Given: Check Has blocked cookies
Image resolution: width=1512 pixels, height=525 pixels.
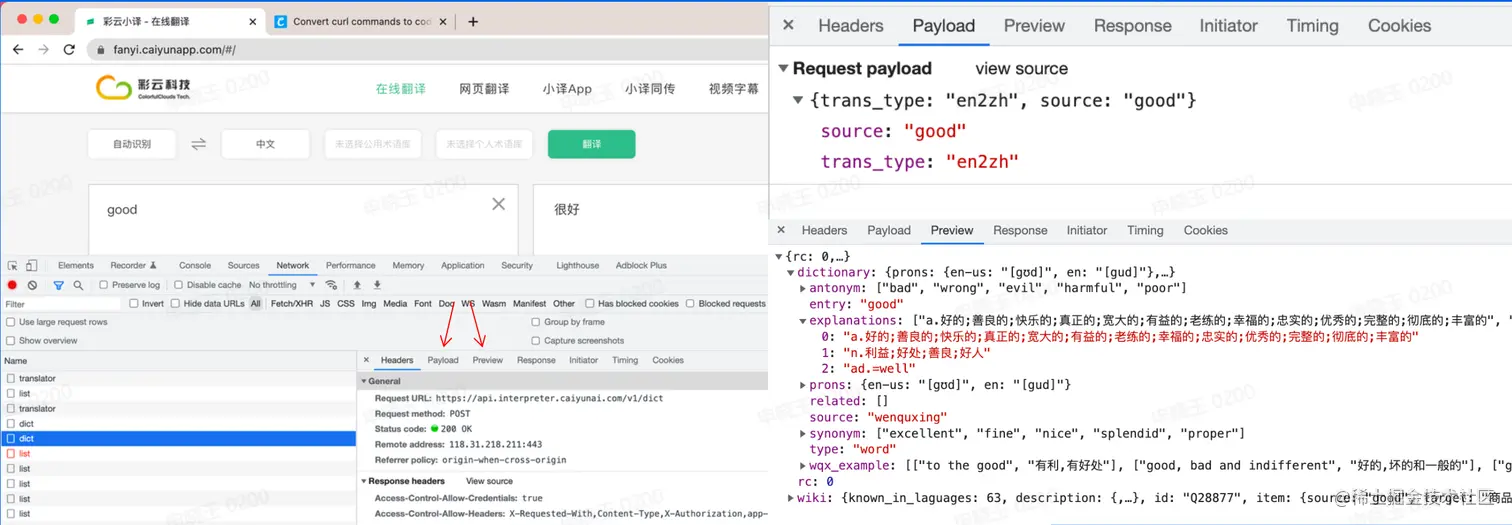Looking at the screenshot, I should pyautogui.click(x=590, y=303).
